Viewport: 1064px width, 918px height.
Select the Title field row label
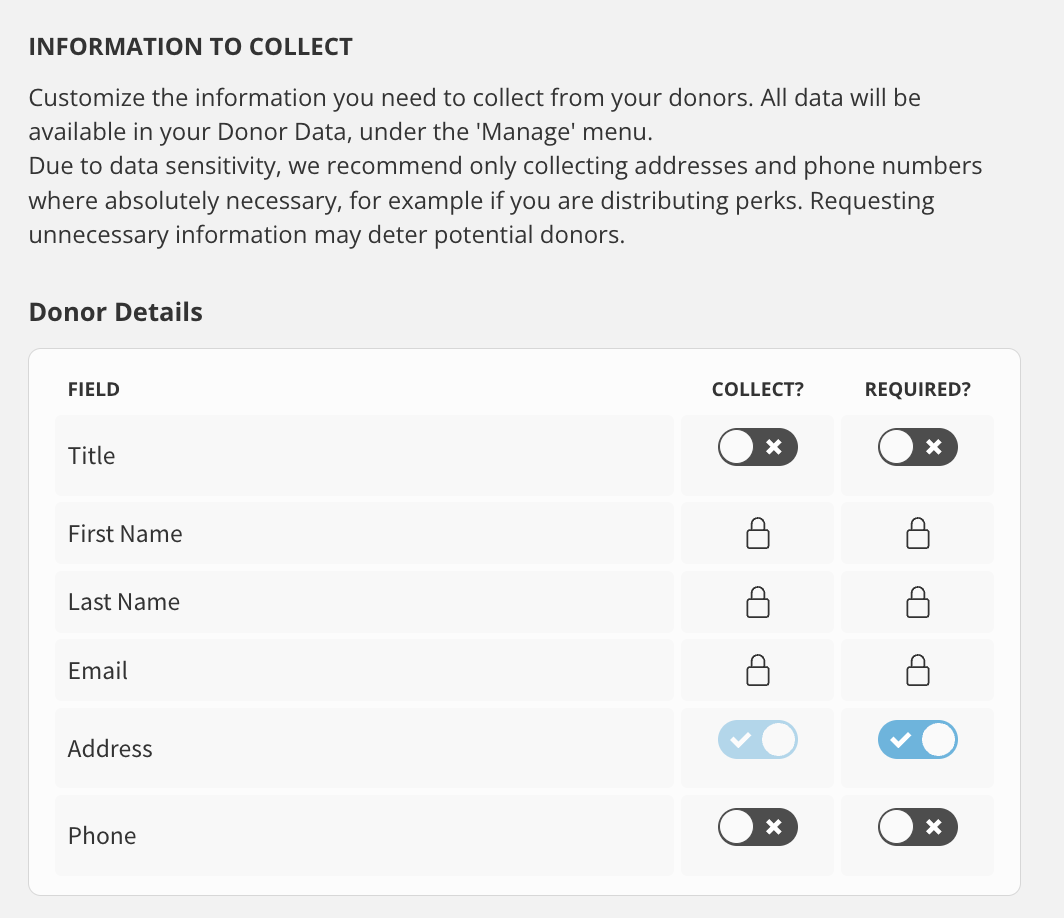(x=92, y=455)
